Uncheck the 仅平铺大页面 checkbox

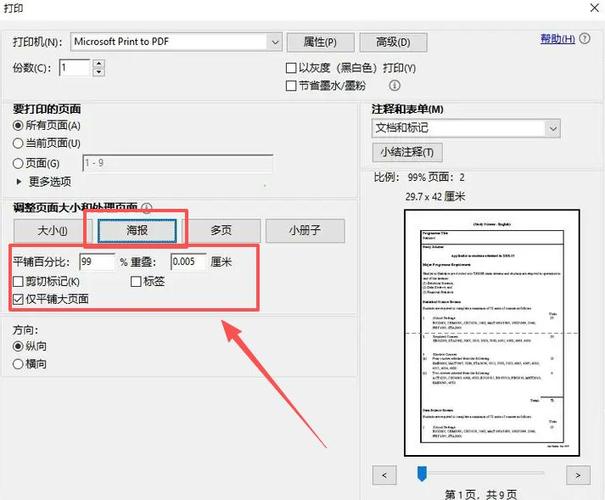click(x=18, y=299)
